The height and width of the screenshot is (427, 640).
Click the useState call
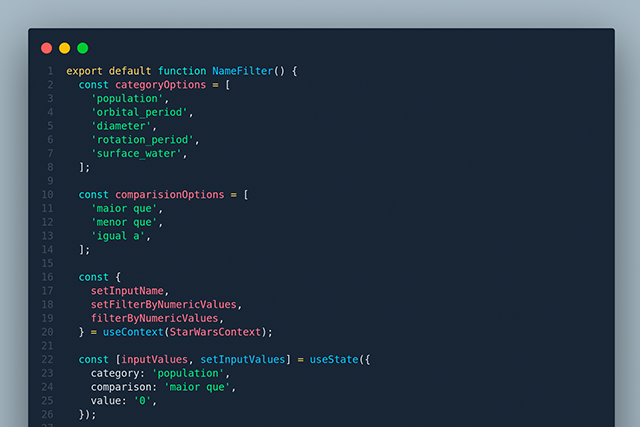click(x=333, y=360)
